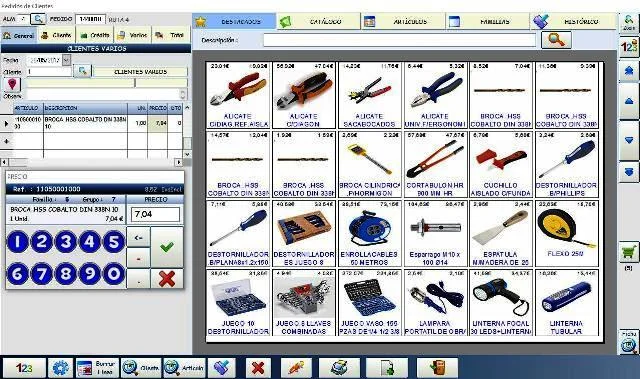Open the green shopping cart
The height and width of the screenshot is (379, 640).
click(x=629, y=253)
